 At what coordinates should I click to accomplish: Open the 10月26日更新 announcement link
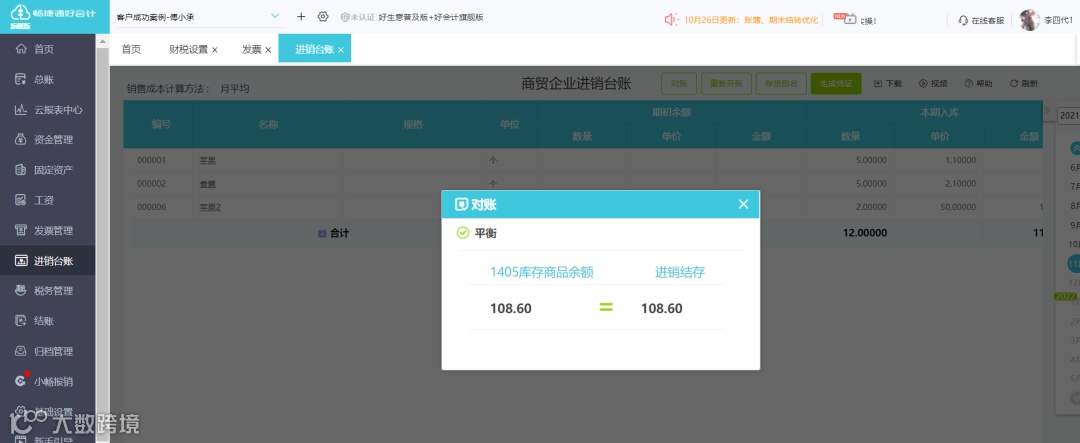tap(751, 20)
